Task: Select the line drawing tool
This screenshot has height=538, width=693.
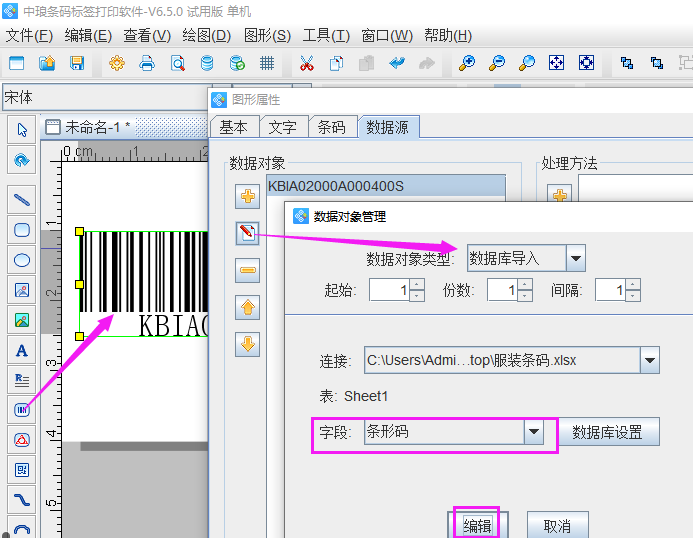Action: click(22, 200)
